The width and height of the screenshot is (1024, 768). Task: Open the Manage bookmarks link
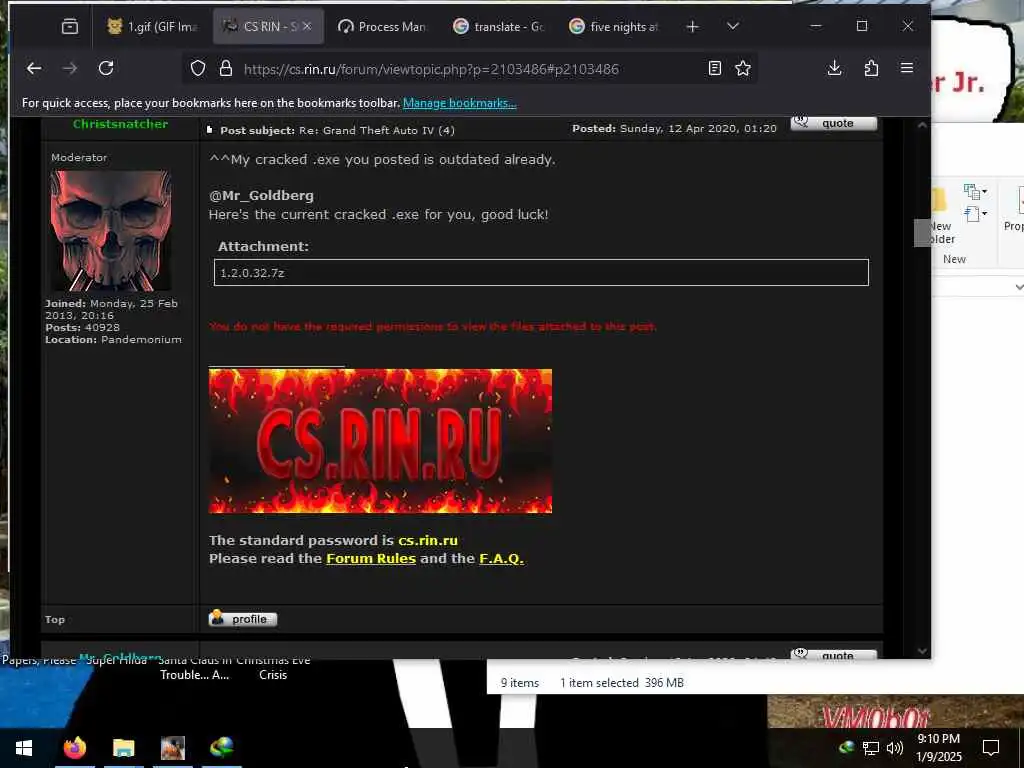click(459, 103)
